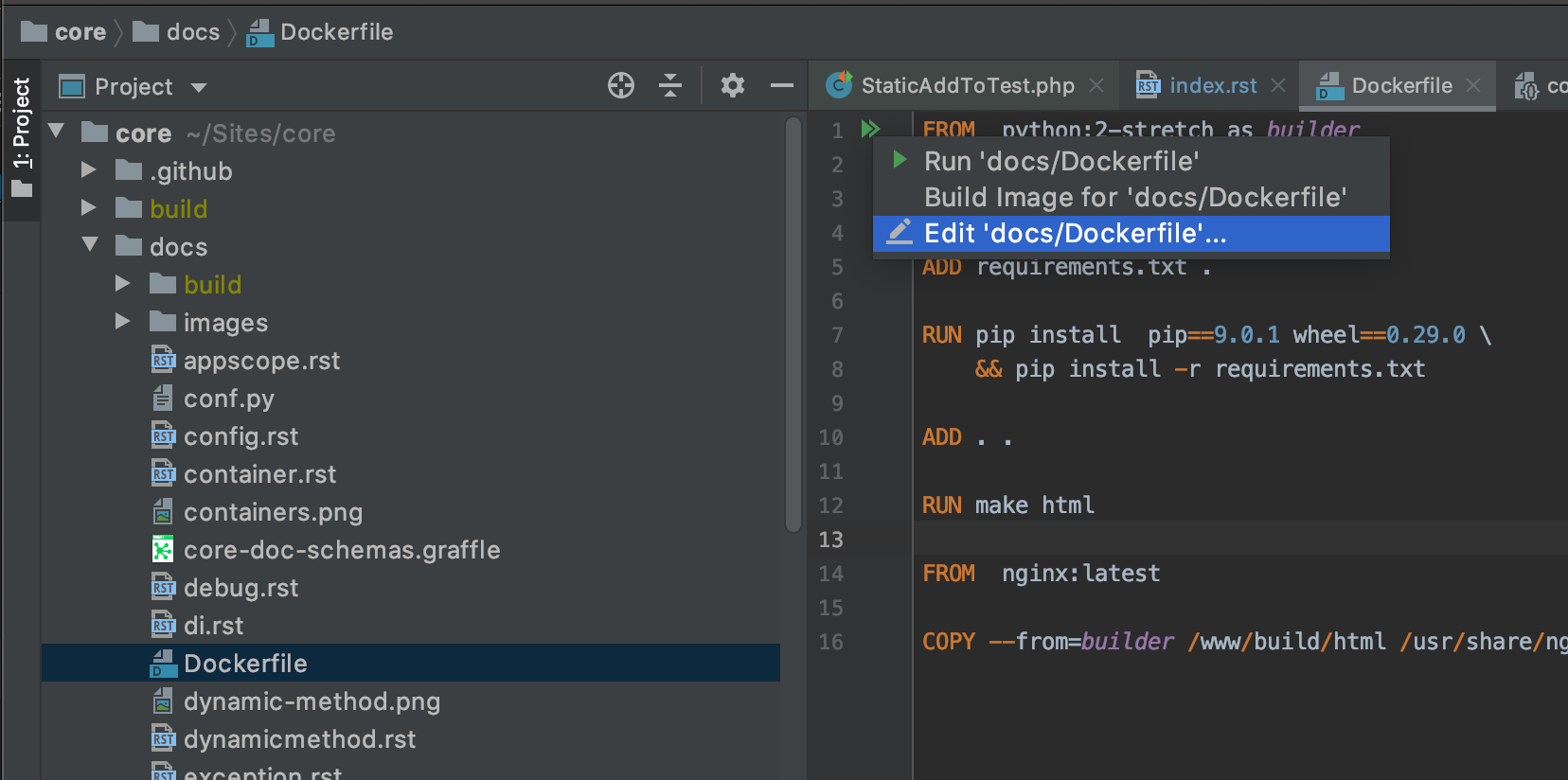Toggle the 1: Project tool window button
1568x780 pixels.
coord(21,138)
